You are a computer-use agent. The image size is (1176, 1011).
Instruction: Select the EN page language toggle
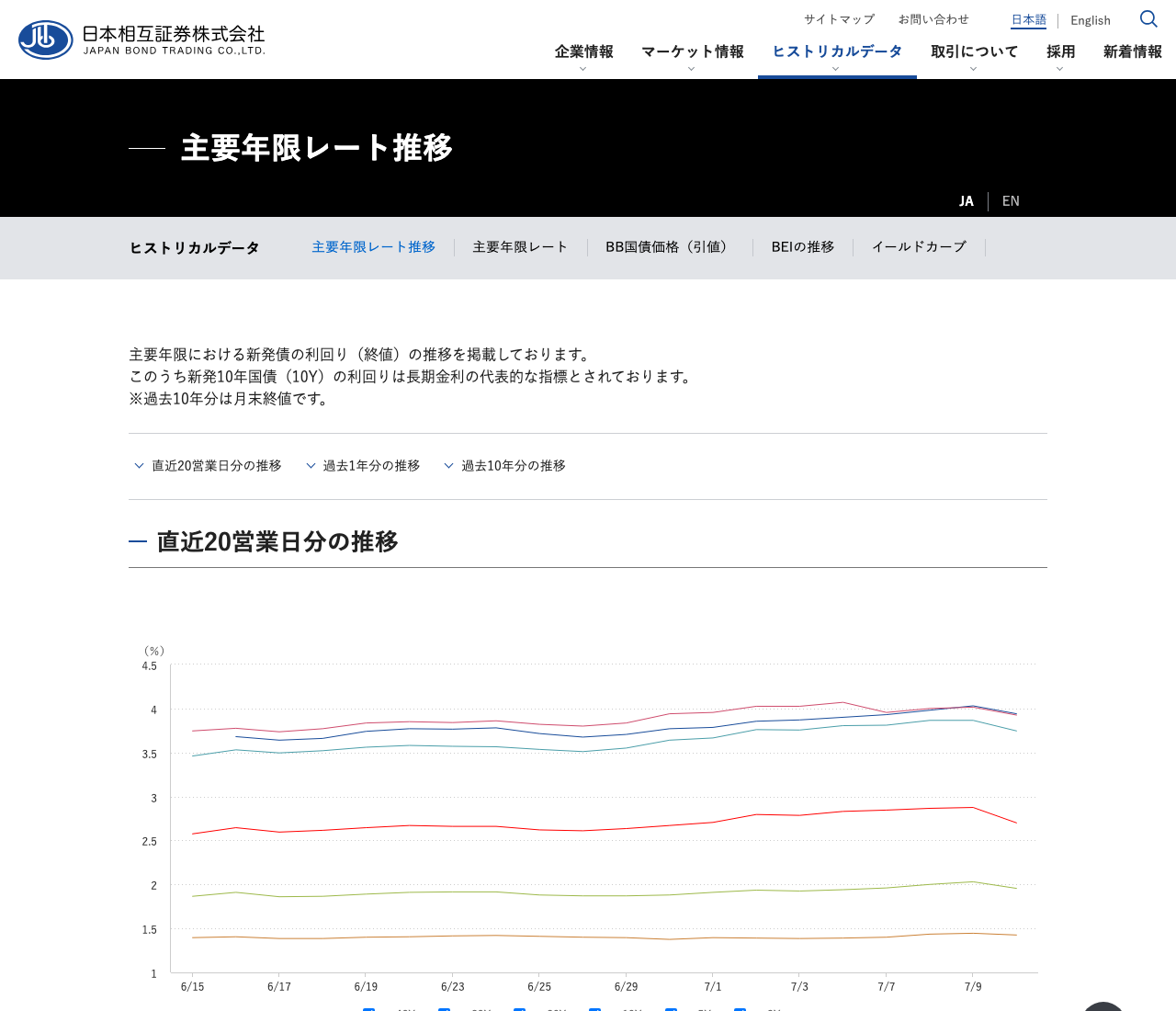tap(1011, 201)
